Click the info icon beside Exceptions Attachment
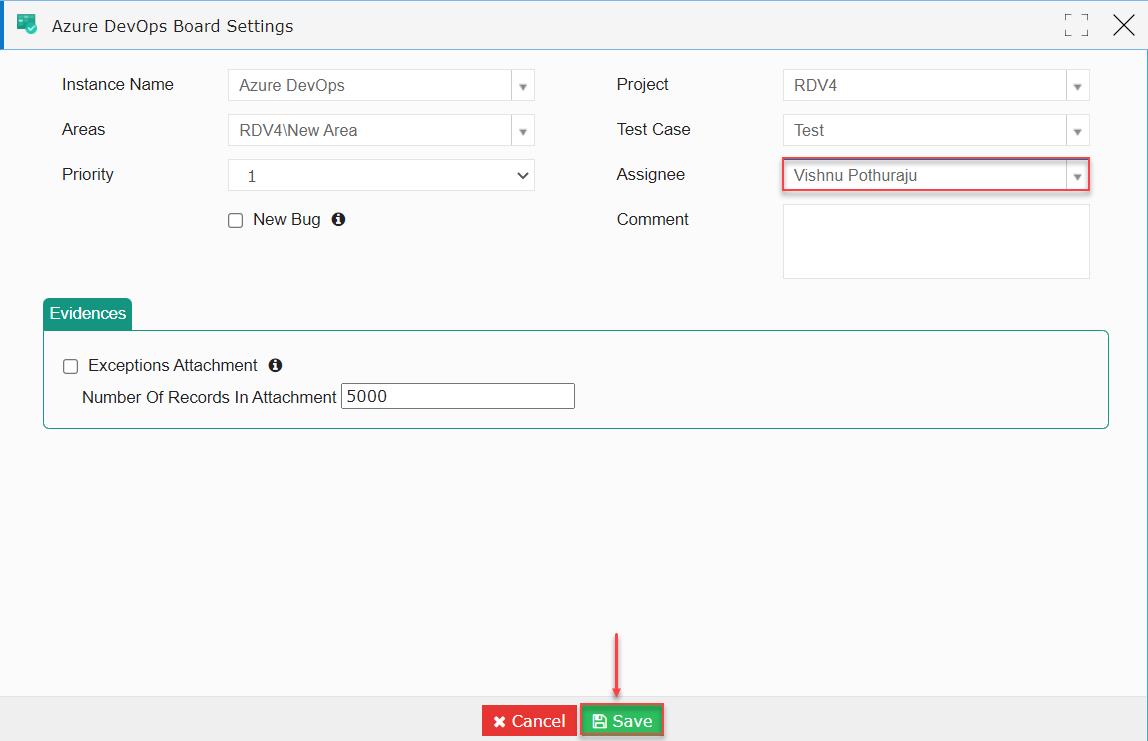The height and width of the screenshot is (741, 1148). tap(275, 365)
